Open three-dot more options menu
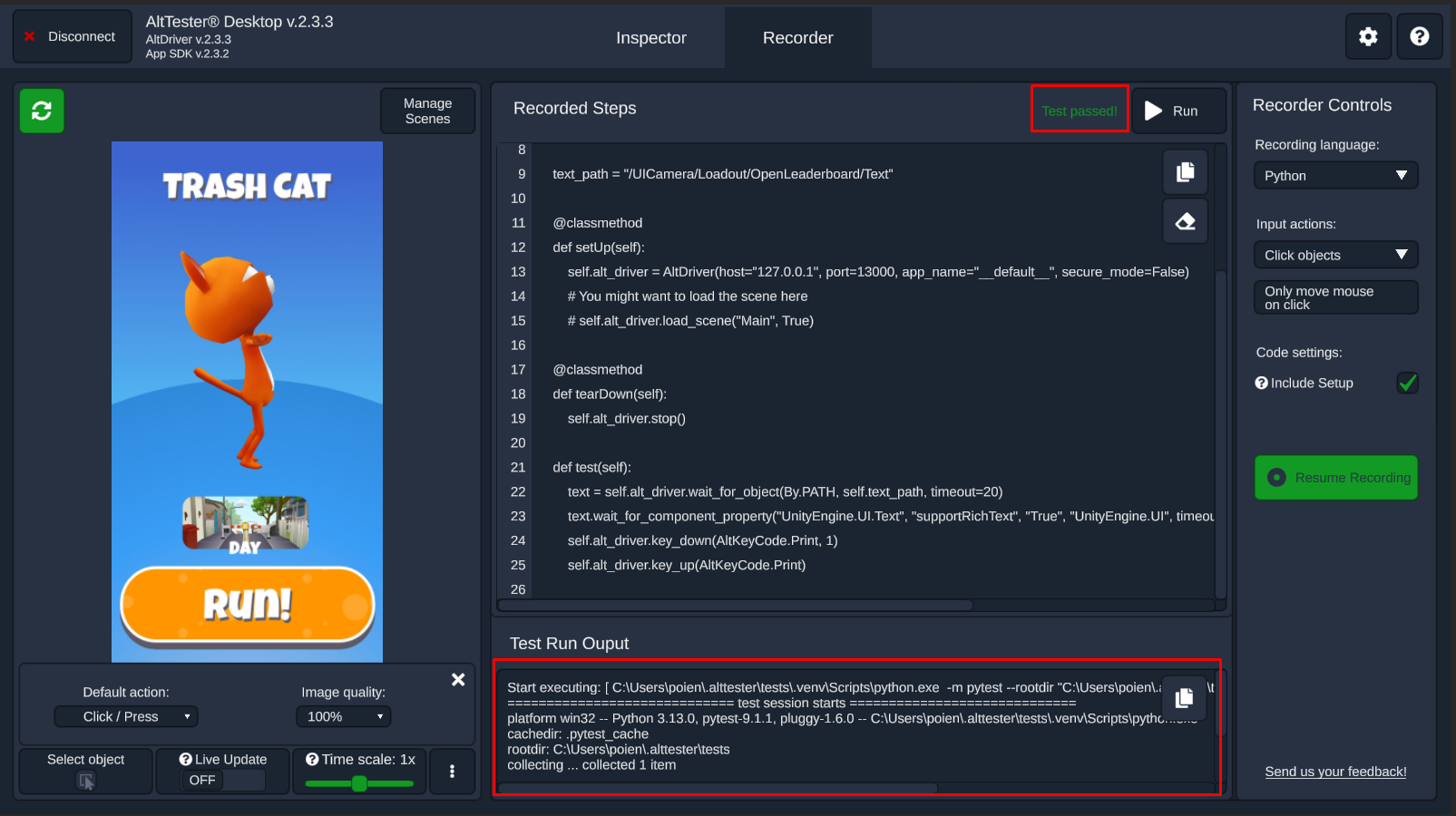 coord(452,772)
